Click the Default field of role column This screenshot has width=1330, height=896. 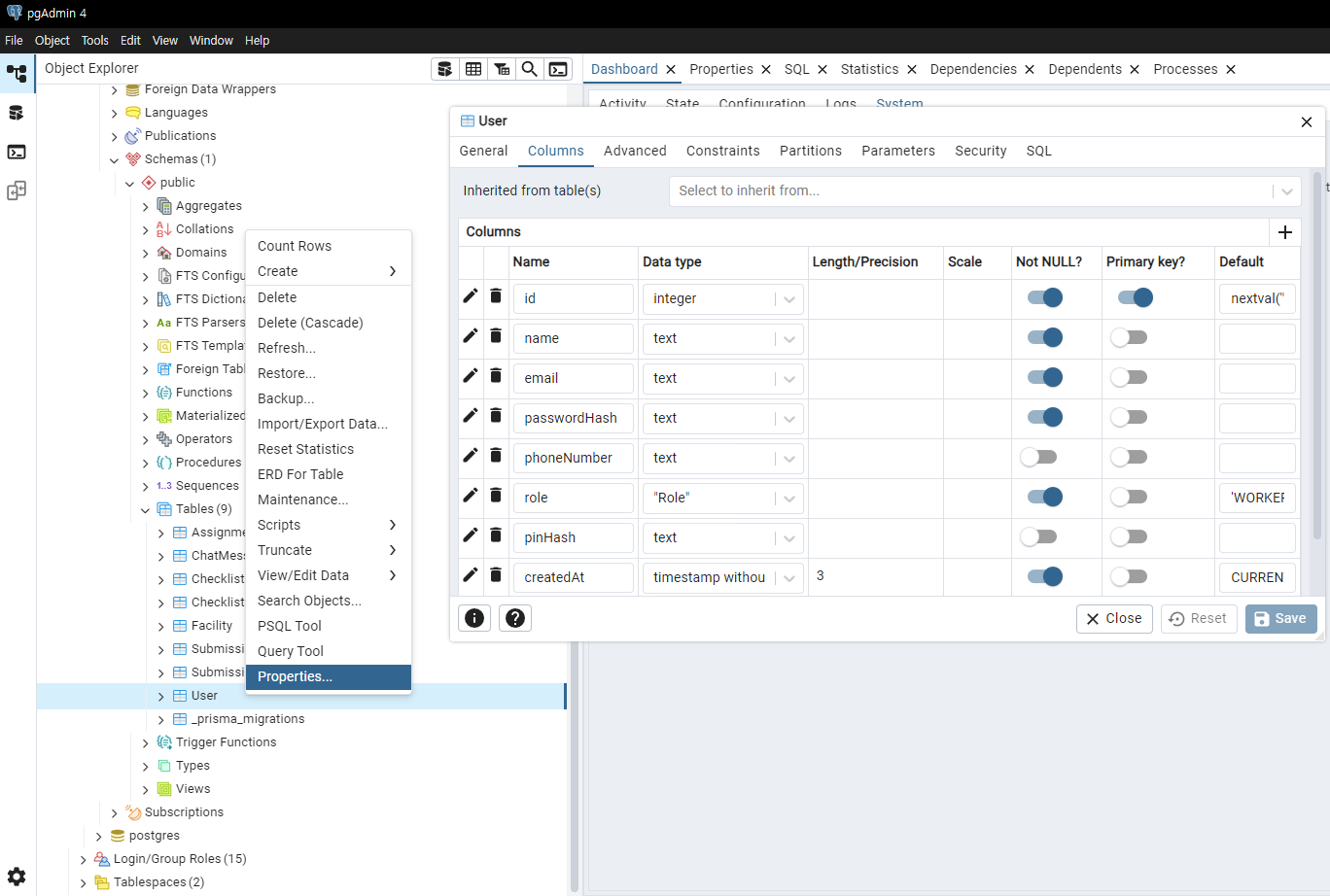click(x=1257, y=498)
